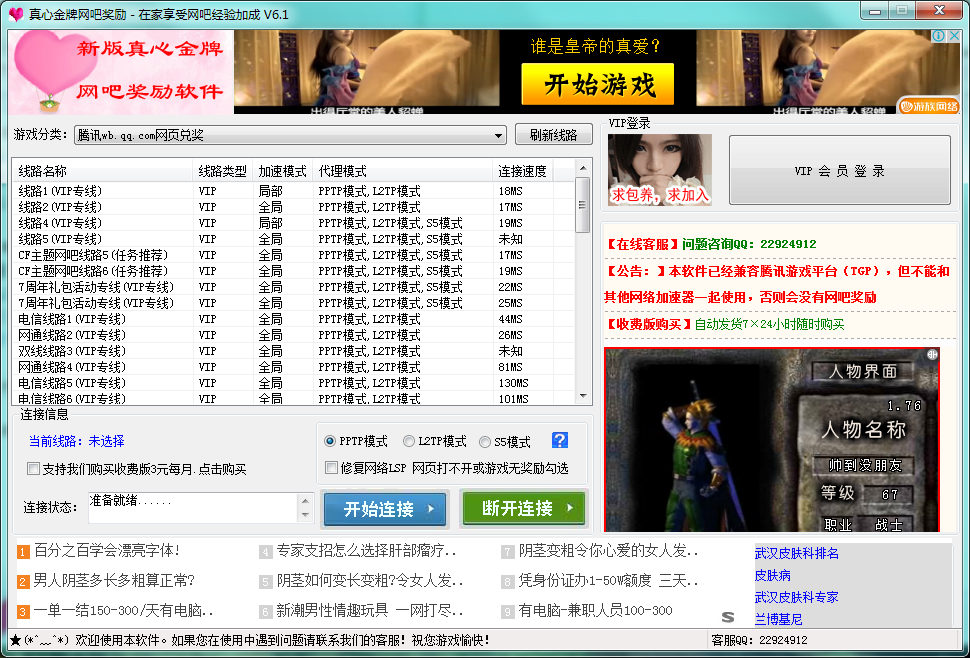Click the line list scroll-down arrow
Viewport: 970px width, 658px height.
click(x=582, y=396)
